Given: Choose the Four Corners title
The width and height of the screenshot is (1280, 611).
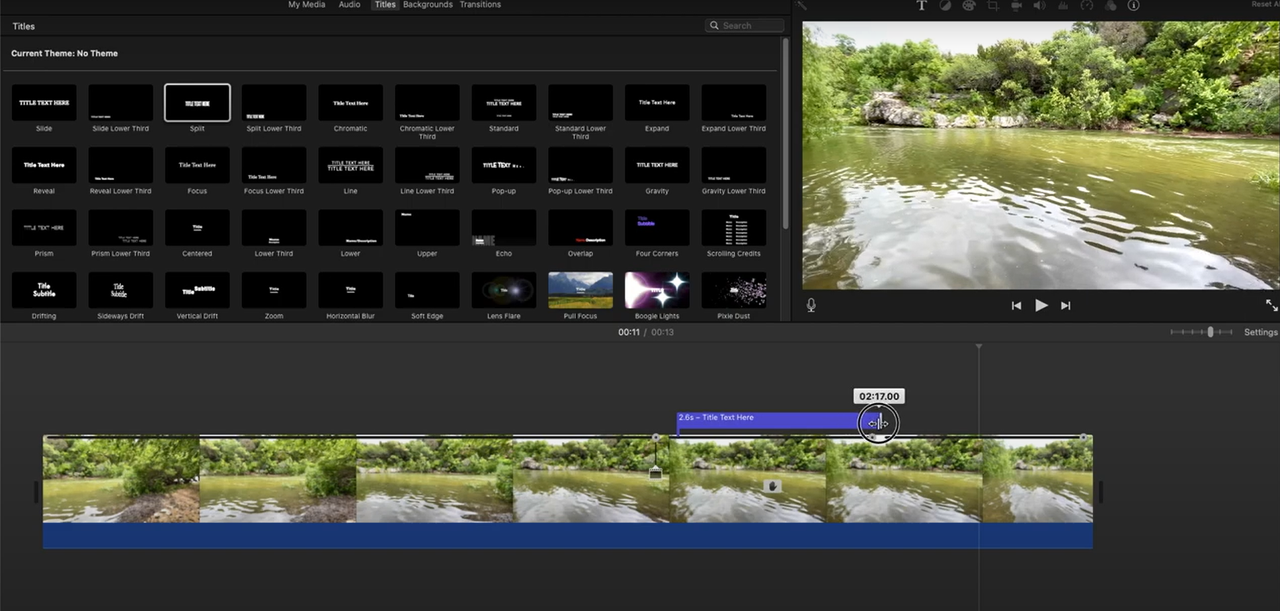Looking at the screenshot, I should (657, 228).
